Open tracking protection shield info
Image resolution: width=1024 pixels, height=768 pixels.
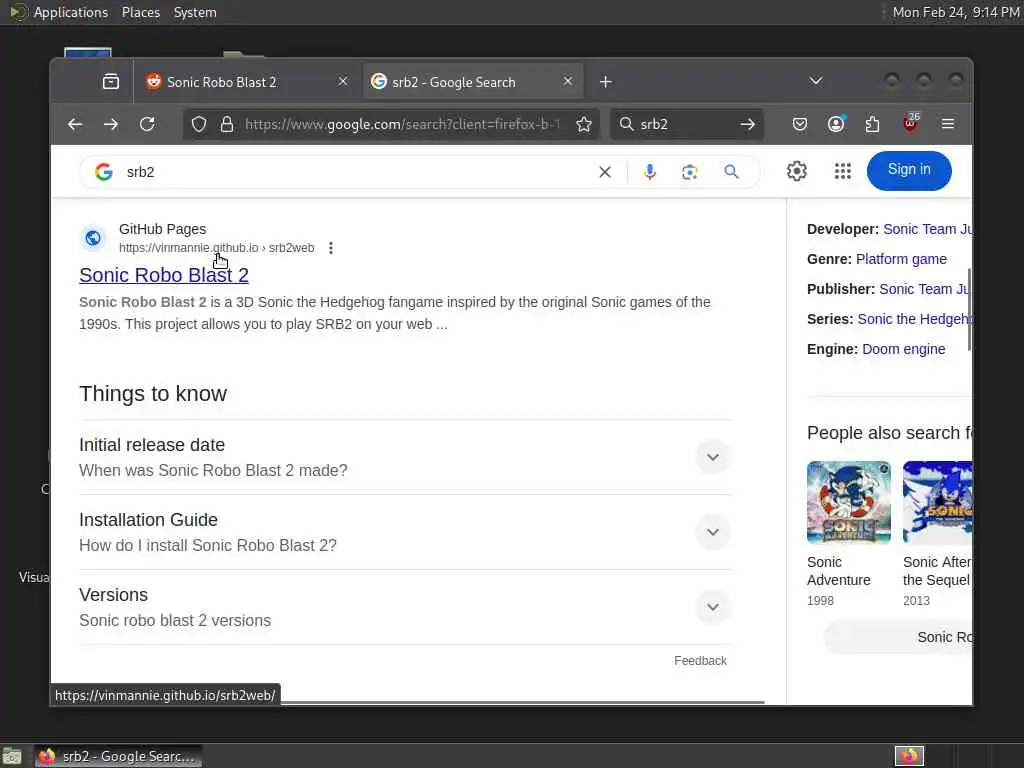199,124
